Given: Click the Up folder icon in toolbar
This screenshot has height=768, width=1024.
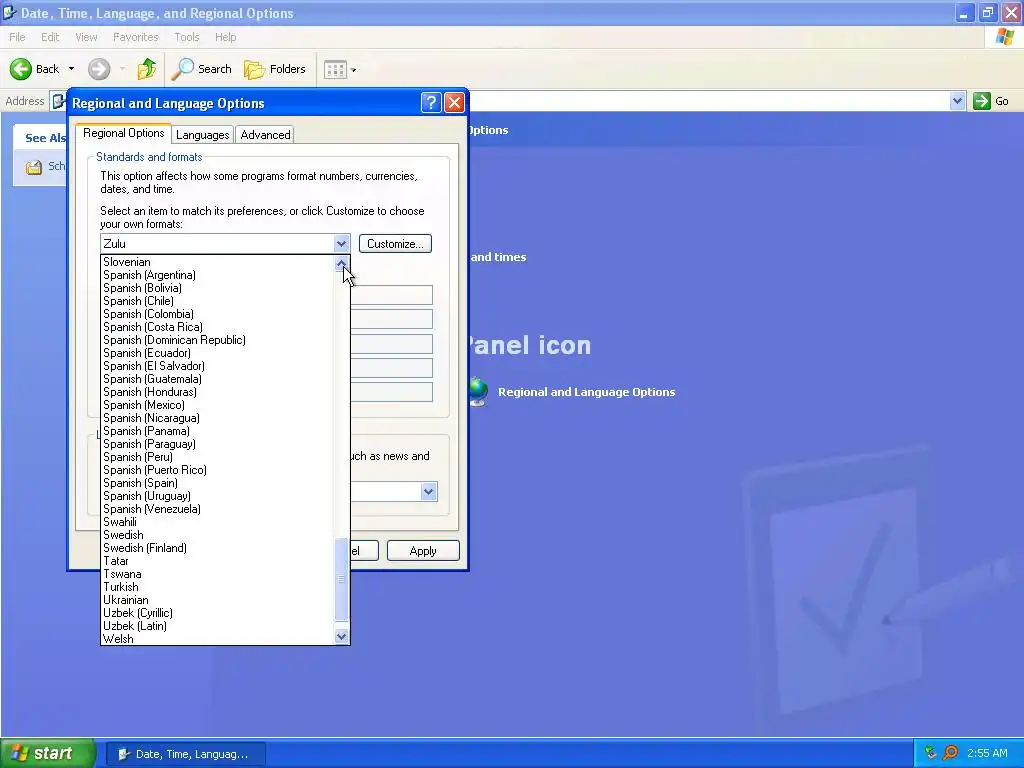Looking at the screenshot, I should click(x=147, y=69).
